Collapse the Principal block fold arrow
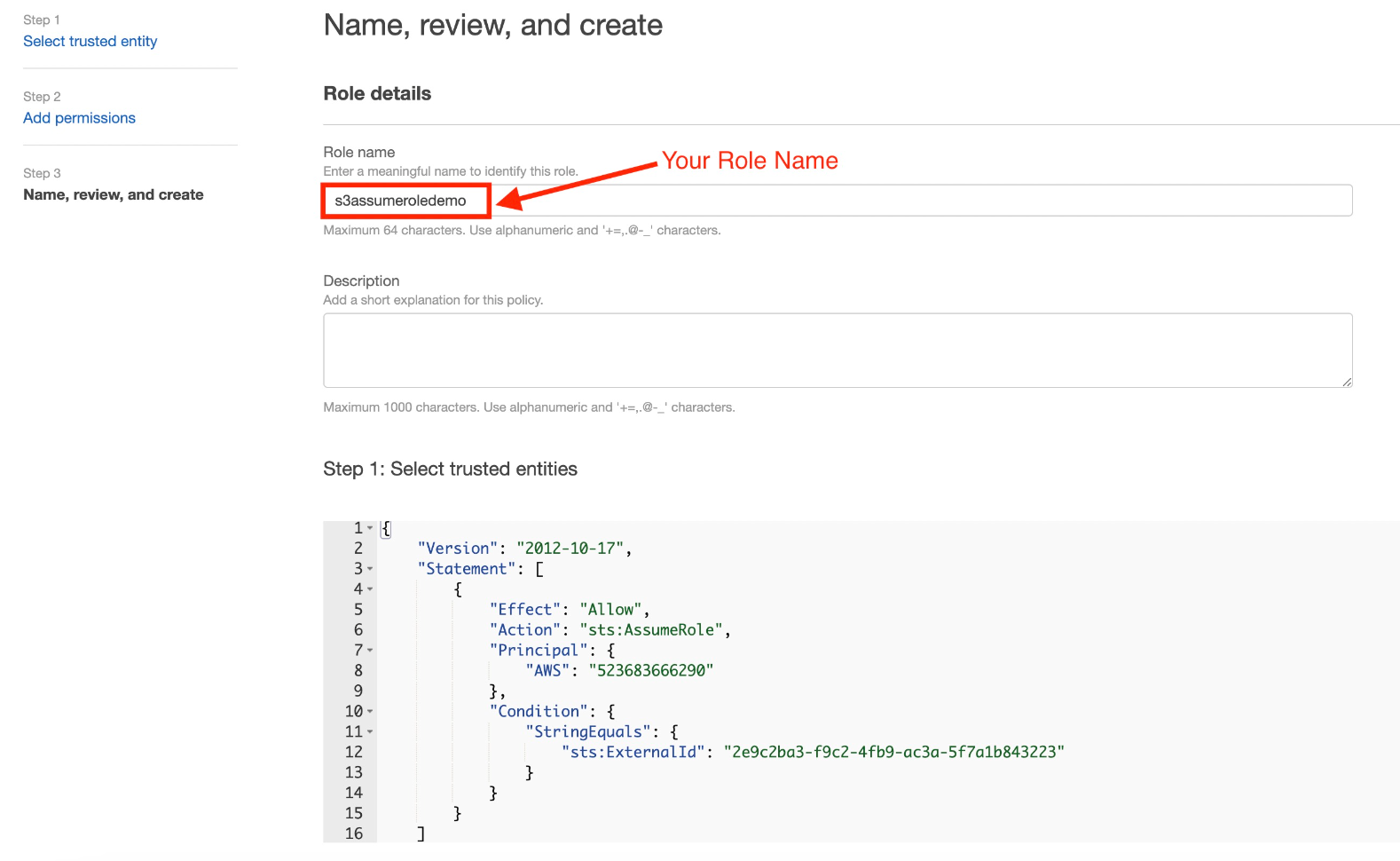 tap(370, 651)
